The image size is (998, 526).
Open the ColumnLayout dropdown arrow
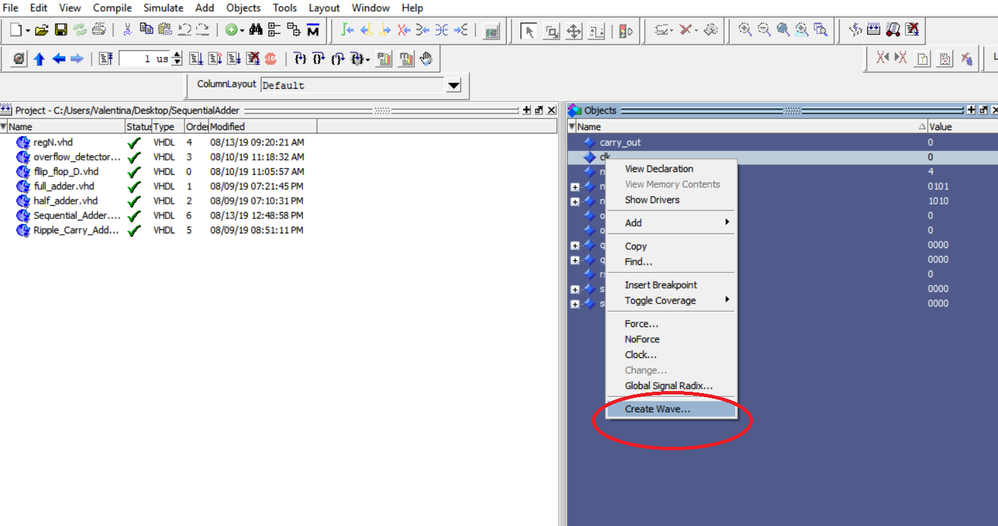click(x=454, y=85)
